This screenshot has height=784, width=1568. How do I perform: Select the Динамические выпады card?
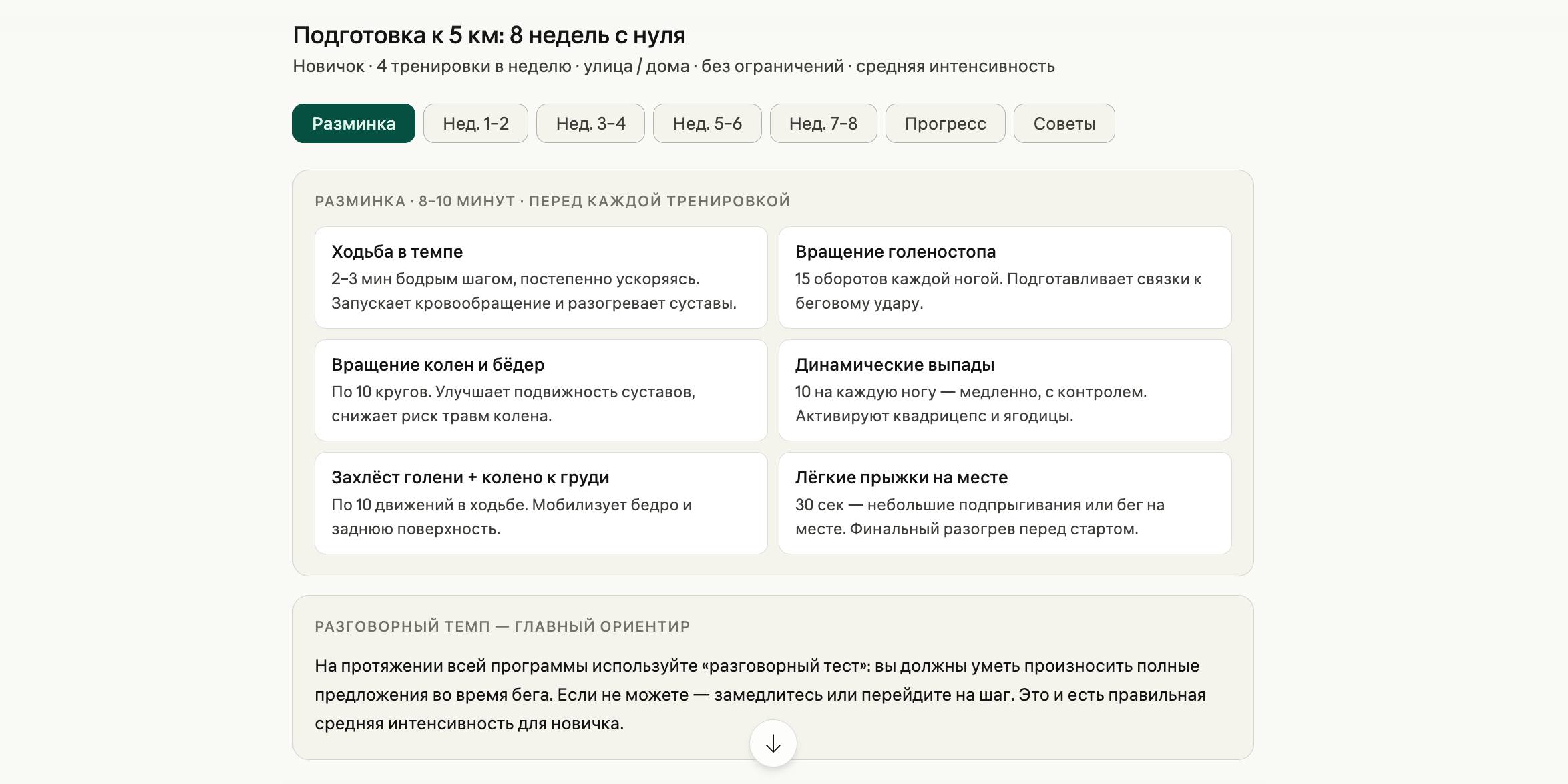[x=1004, y=390]
